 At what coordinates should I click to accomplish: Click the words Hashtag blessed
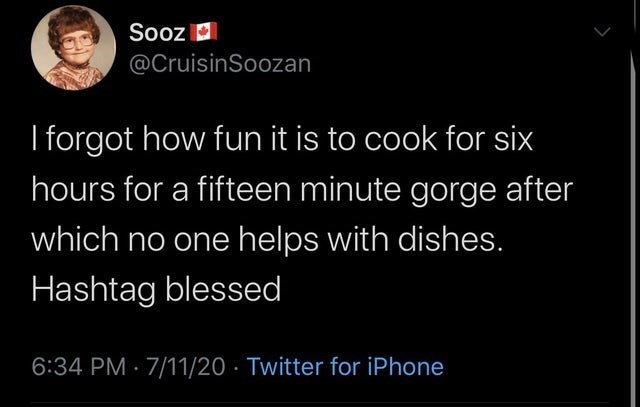154,290
